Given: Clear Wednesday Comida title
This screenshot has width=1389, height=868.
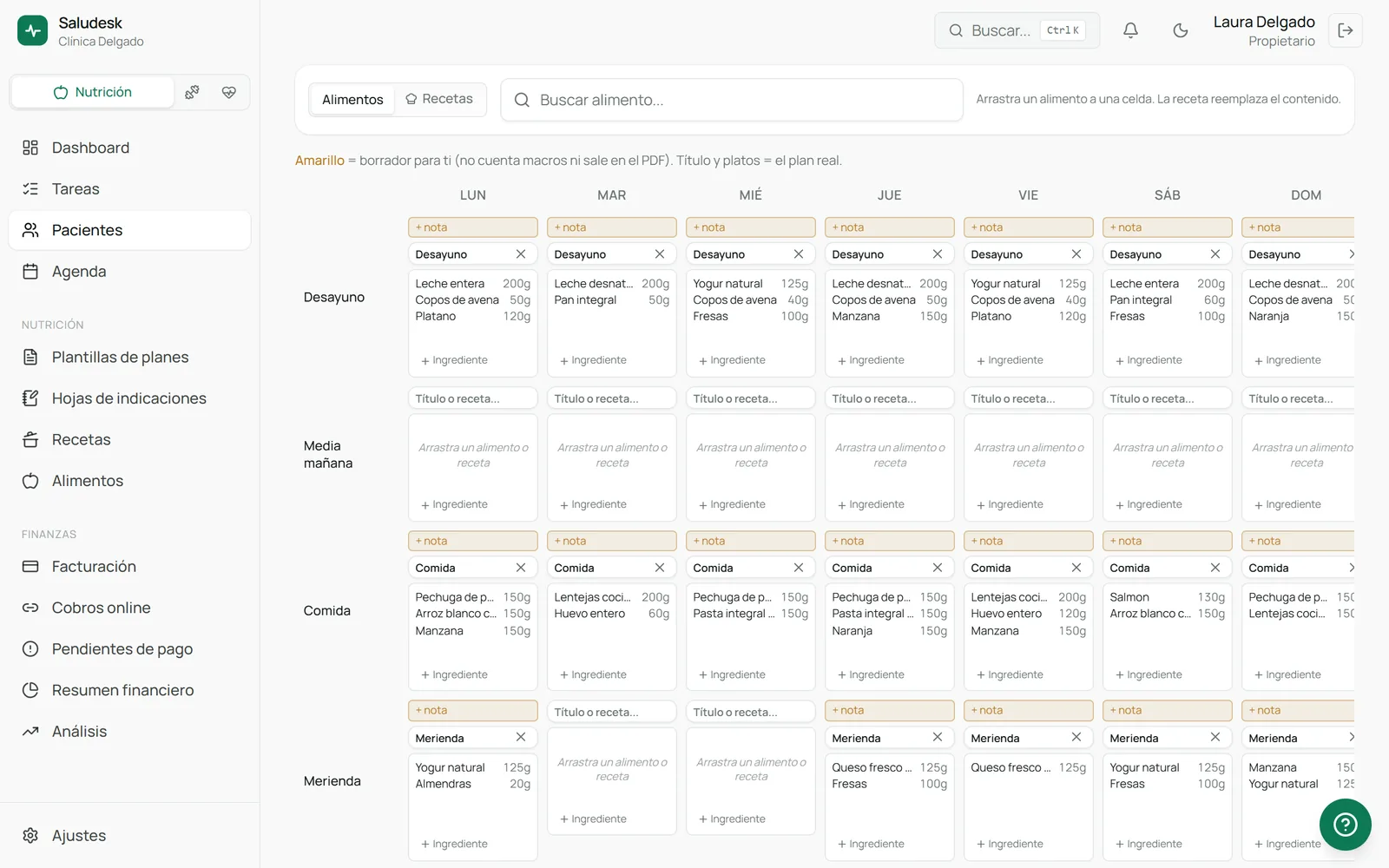Looking at the screenshot, I should tap(799, 568).
